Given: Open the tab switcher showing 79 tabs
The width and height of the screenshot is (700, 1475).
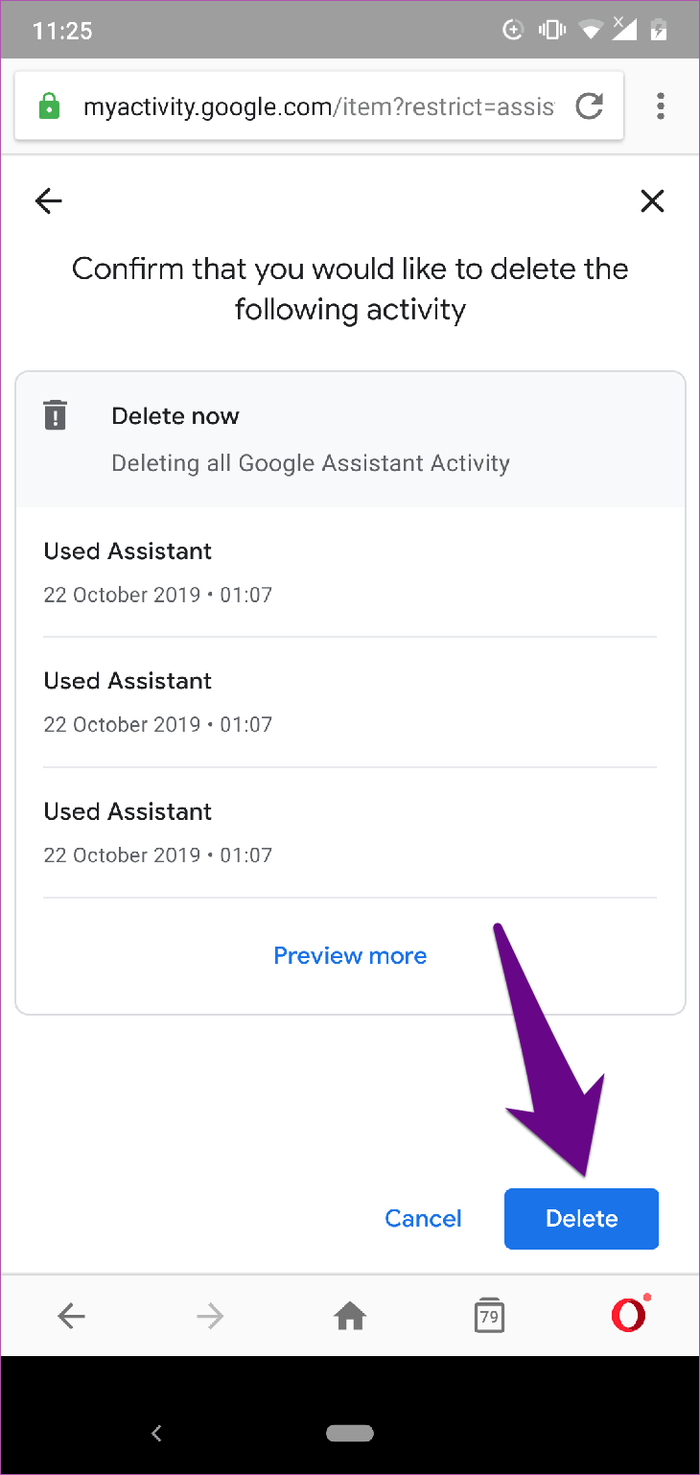Looking at the screenshot, I should (489, 1315).
